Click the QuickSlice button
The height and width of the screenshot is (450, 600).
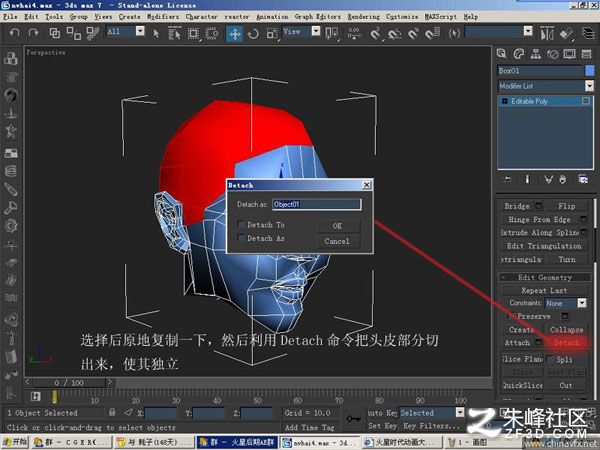[x=522, y=385]
